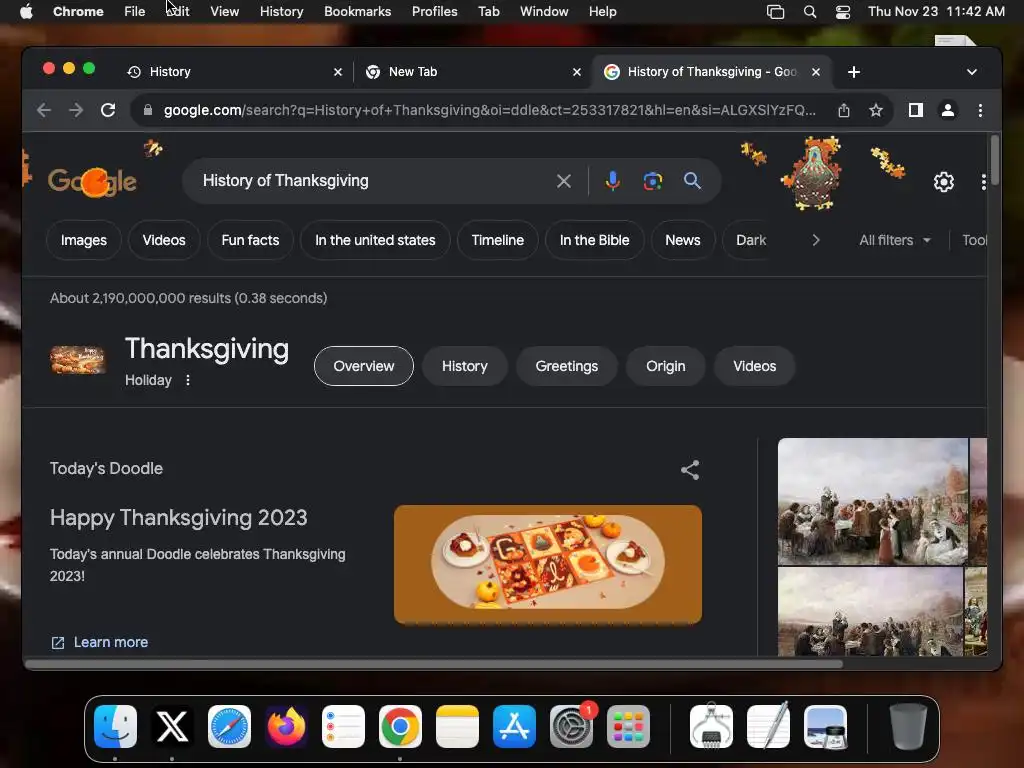Clear the search box text

564,181
